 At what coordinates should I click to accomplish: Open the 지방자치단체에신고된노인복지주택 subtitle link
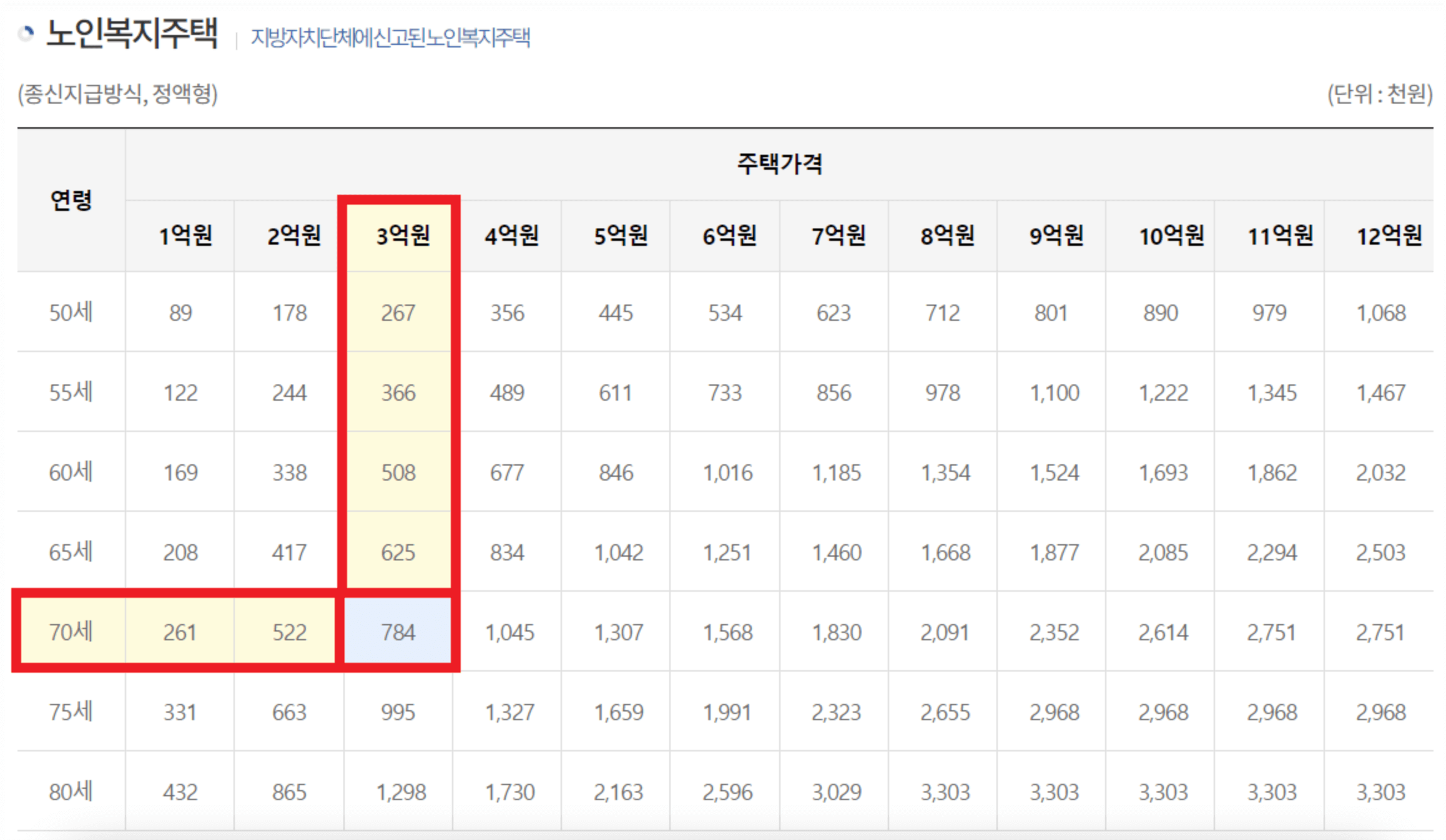point(390,37)
